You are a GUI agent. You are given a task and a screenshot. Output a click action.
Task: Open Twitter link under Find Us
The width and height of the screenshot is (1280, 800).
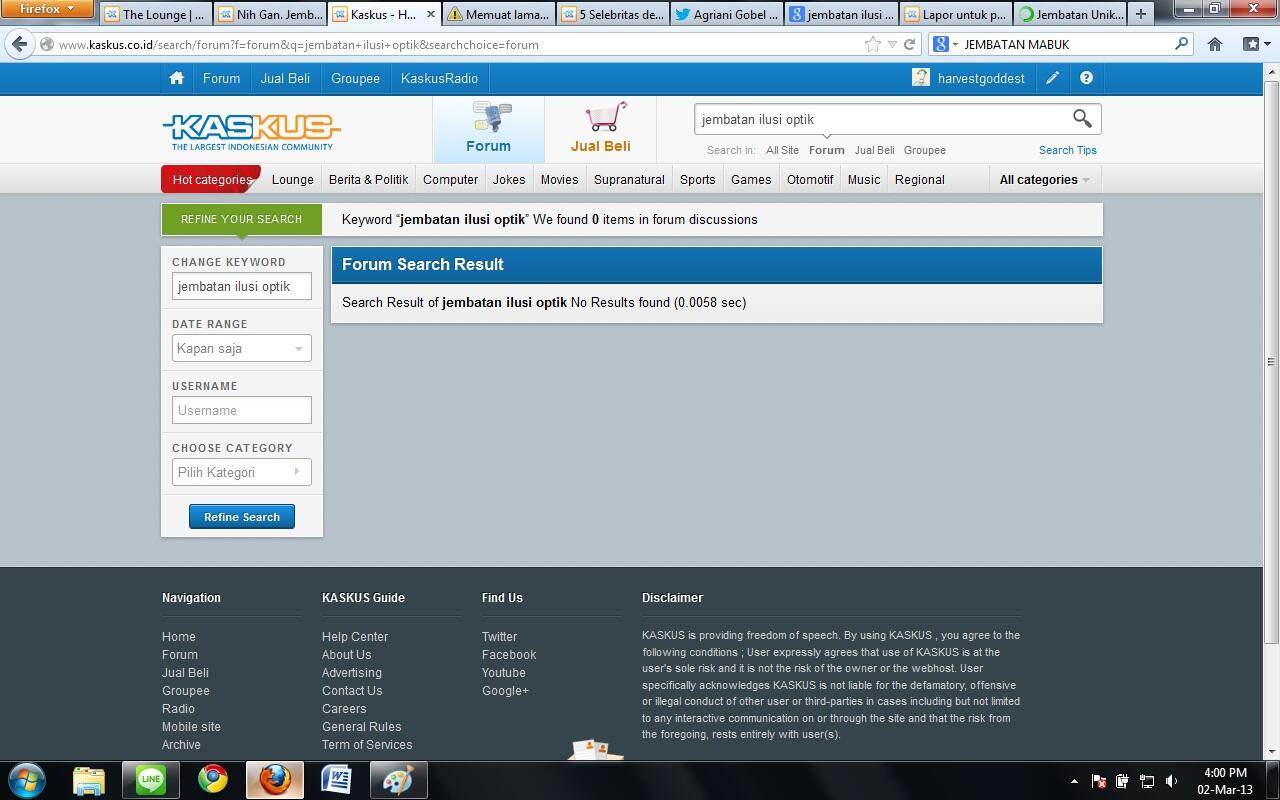click(x=499, y=637)
